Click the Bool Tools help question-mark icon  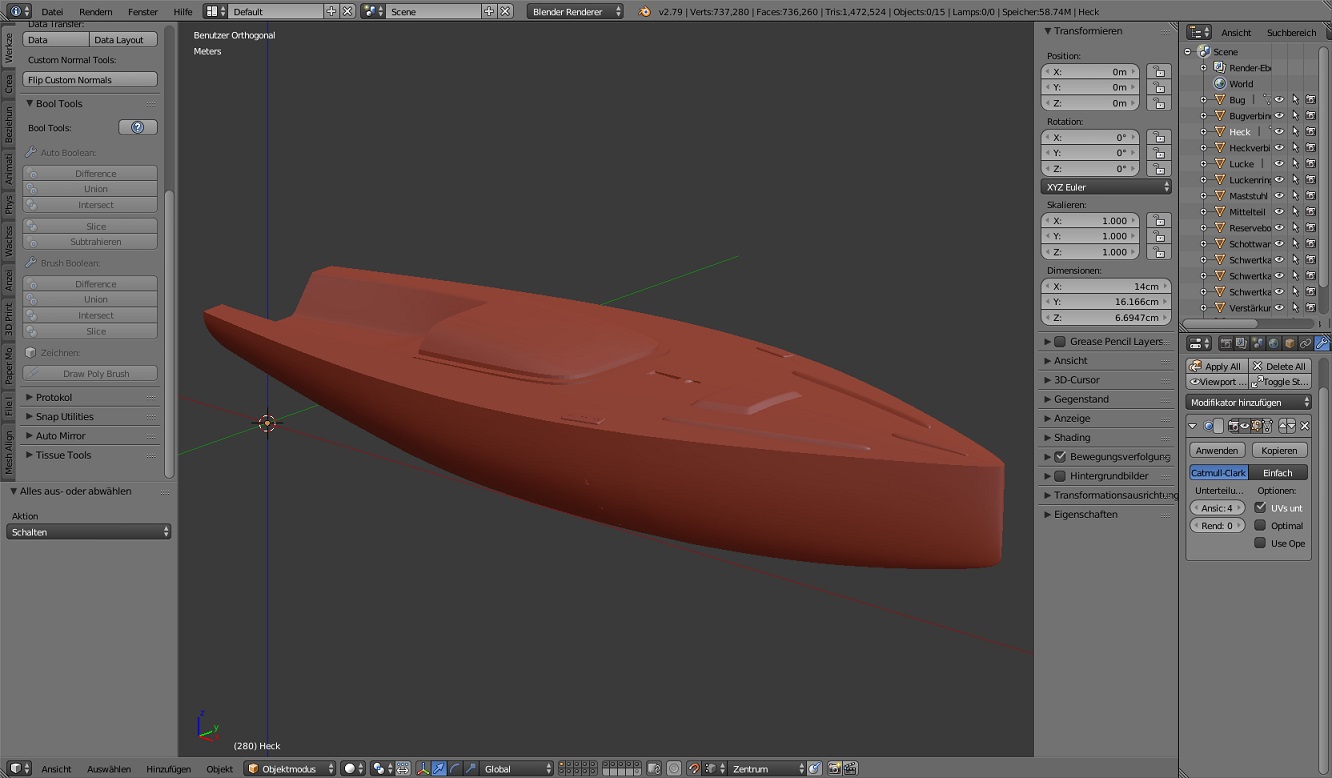point(138,128)
